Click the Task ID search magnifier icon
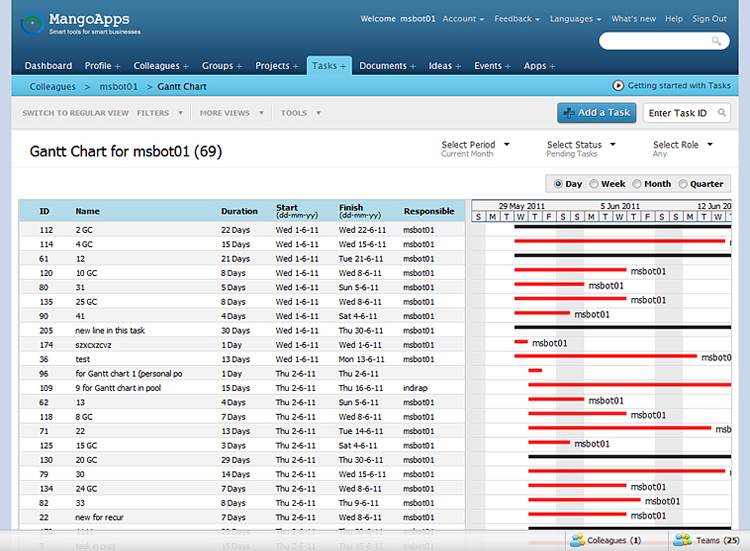 722,112
